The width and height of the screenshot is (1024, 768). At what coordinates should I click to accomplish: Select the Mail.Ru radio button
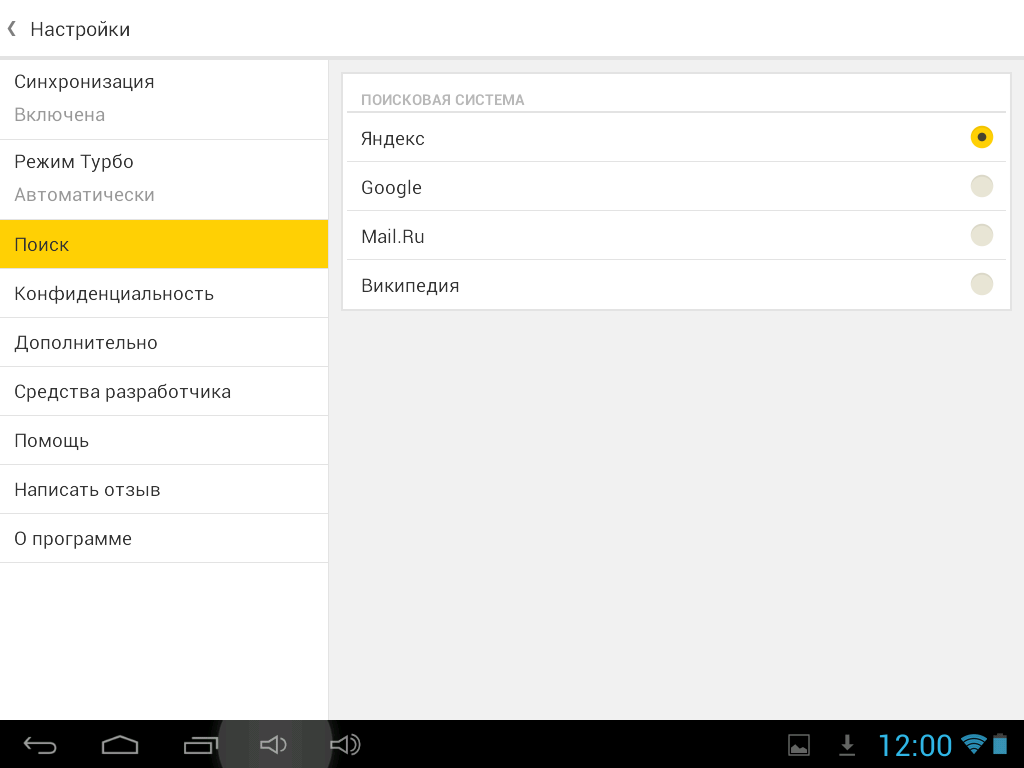pos(982,235)
